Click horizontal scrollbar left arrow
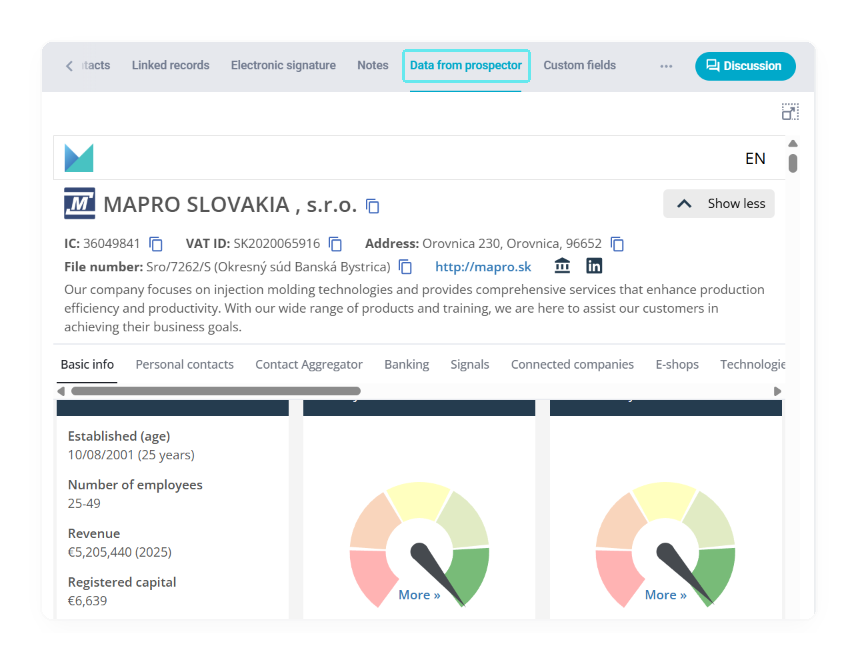This screenshot has height=661, width=858. pos(61,391)
